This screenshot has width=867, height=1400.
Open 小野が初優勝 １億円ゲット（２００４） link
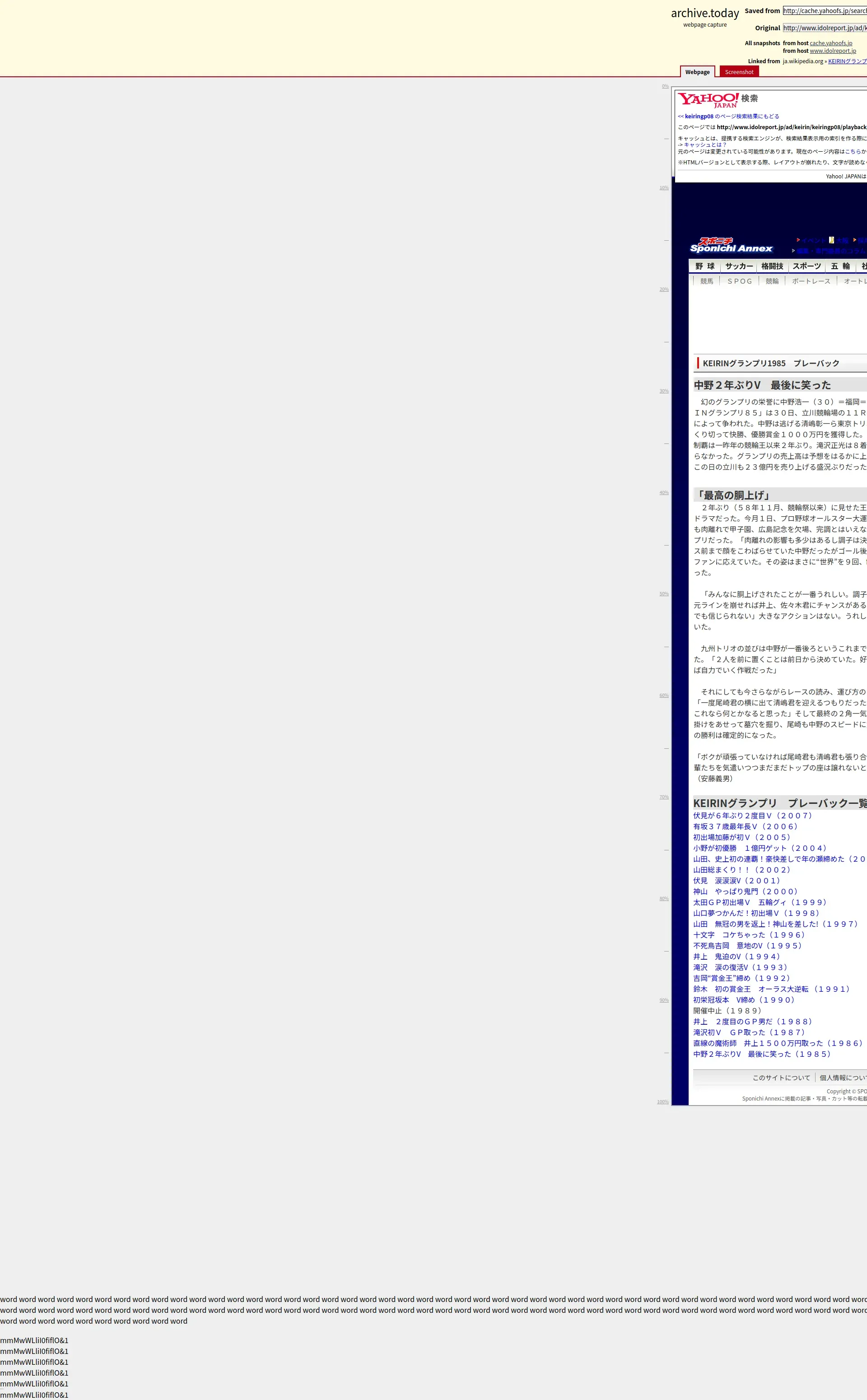click(x=761, y=848)
